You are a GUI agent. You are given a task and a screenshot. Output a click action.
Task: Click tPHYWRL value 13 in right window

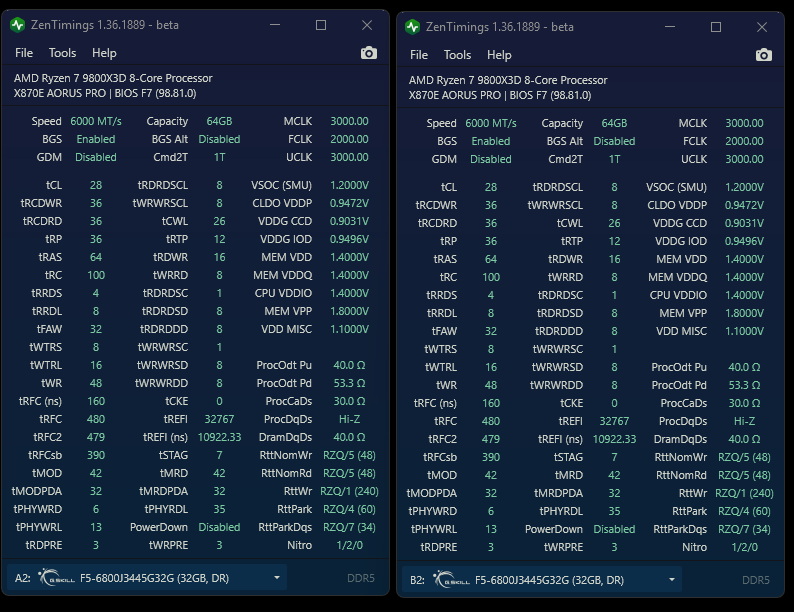(491, 529)
